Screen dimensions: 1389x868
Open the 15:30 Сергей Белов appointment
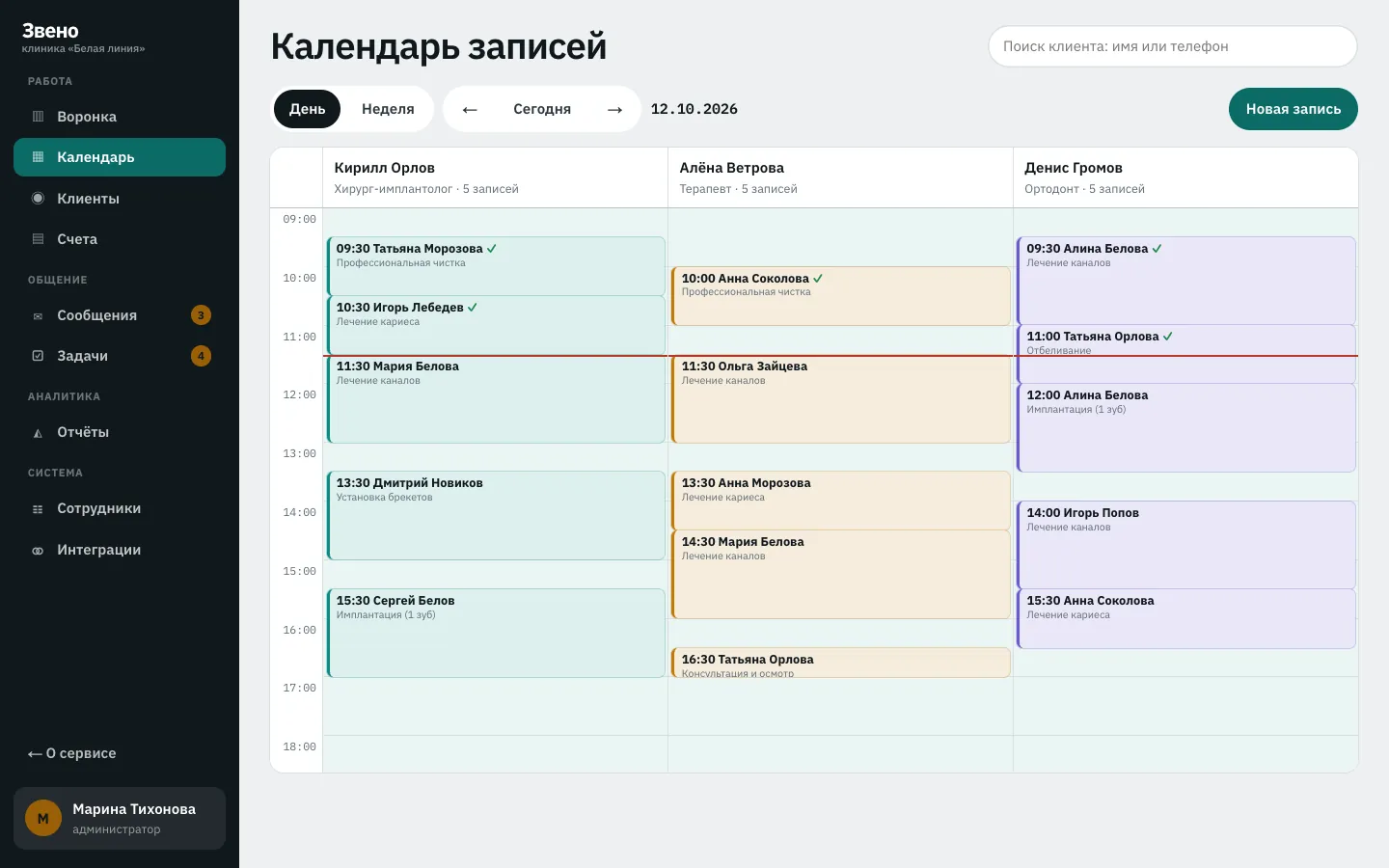(x=496, y=633)
